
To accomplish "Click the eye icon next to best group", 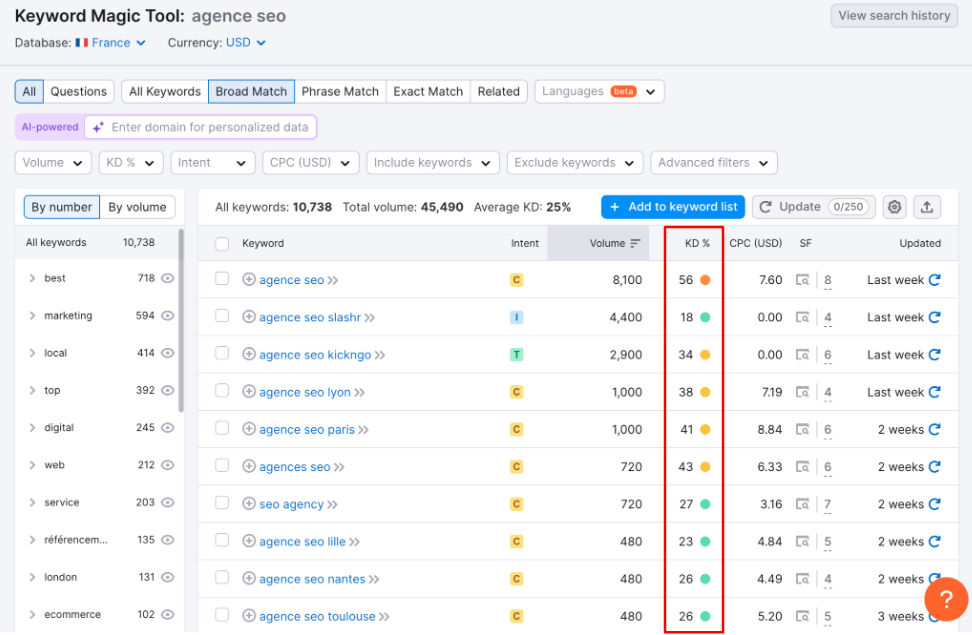I will click(x=169, y=278).
